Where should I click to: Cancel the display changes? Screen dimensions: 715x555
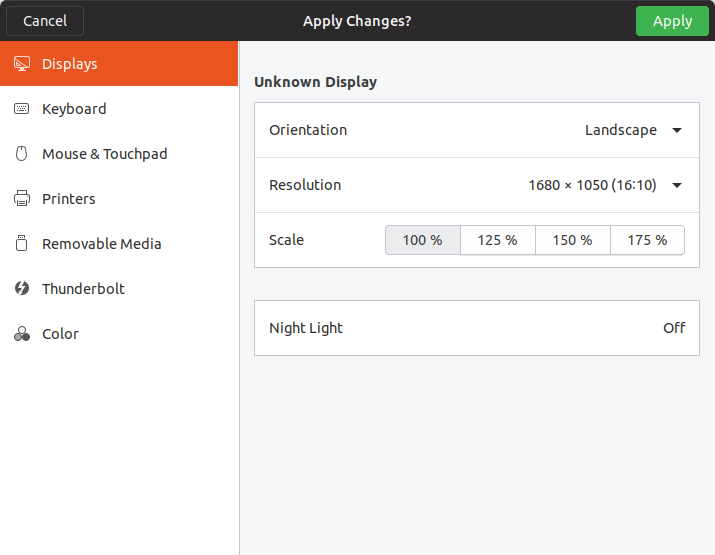click(x=45, y=21)
